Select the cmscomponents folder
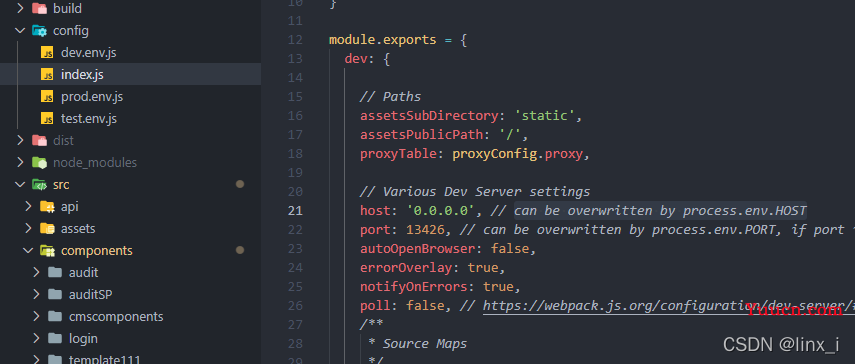855x364 pixels. point(130,317)
